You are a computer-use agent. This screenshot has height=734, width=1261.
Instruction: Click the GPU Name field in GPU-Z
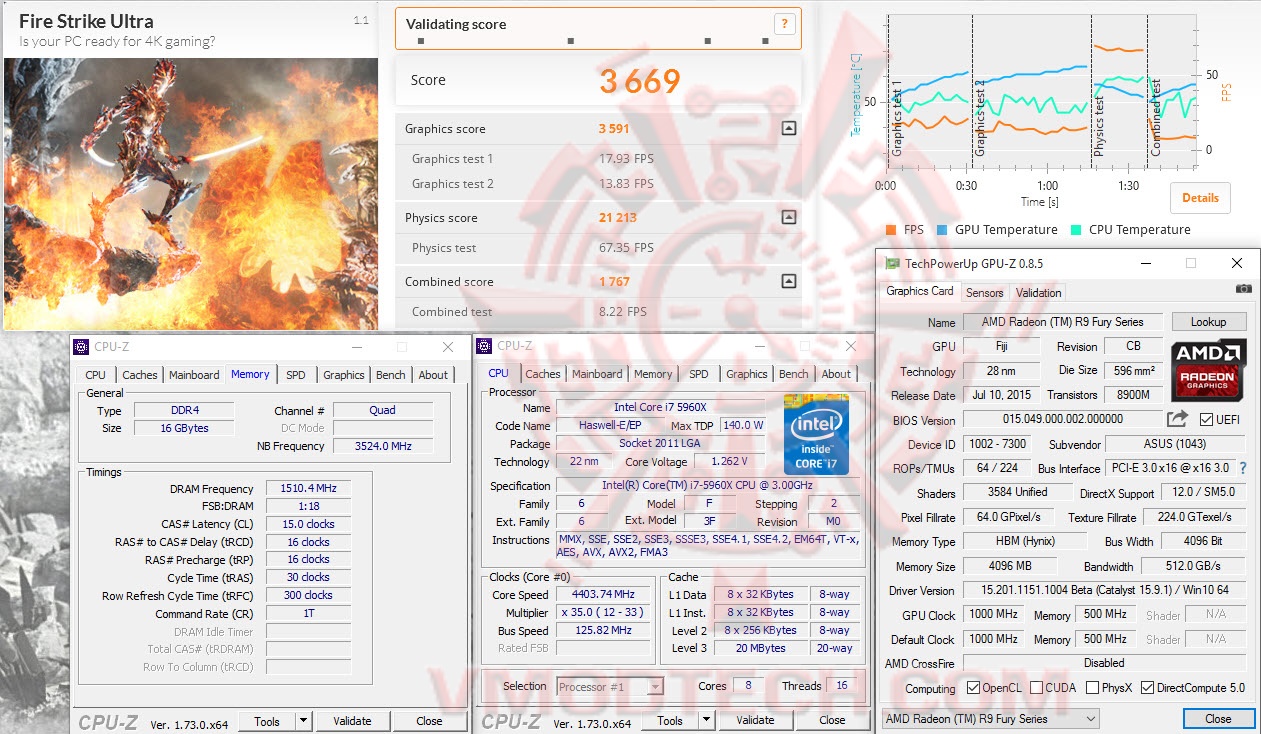pos(1063,323)
